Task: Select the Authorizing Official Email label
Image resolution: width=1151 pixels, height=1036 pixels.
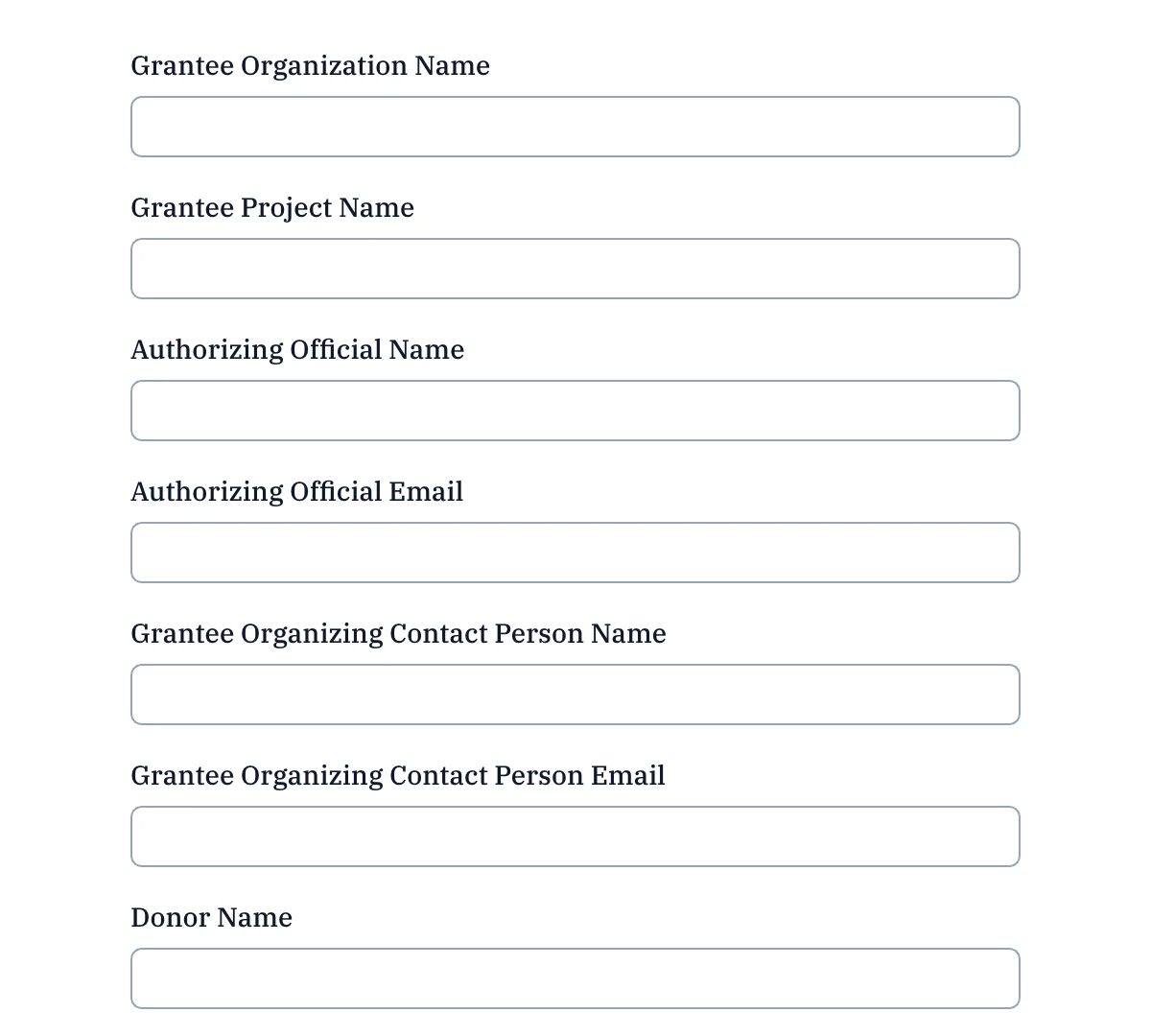Action: click(296, 491)
